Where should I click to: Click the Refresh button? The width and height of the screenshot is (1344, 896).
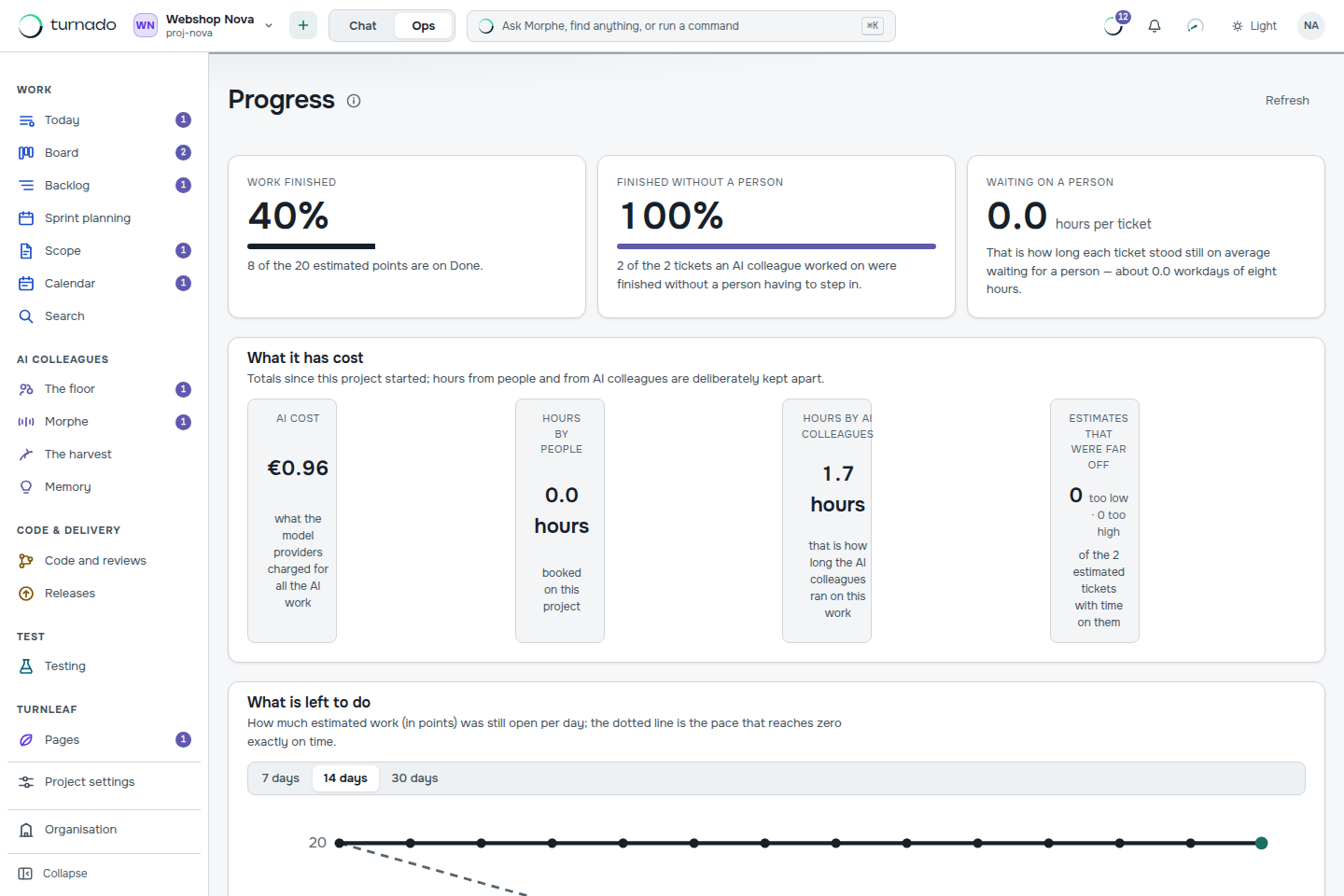click(x=1287, y=101)
